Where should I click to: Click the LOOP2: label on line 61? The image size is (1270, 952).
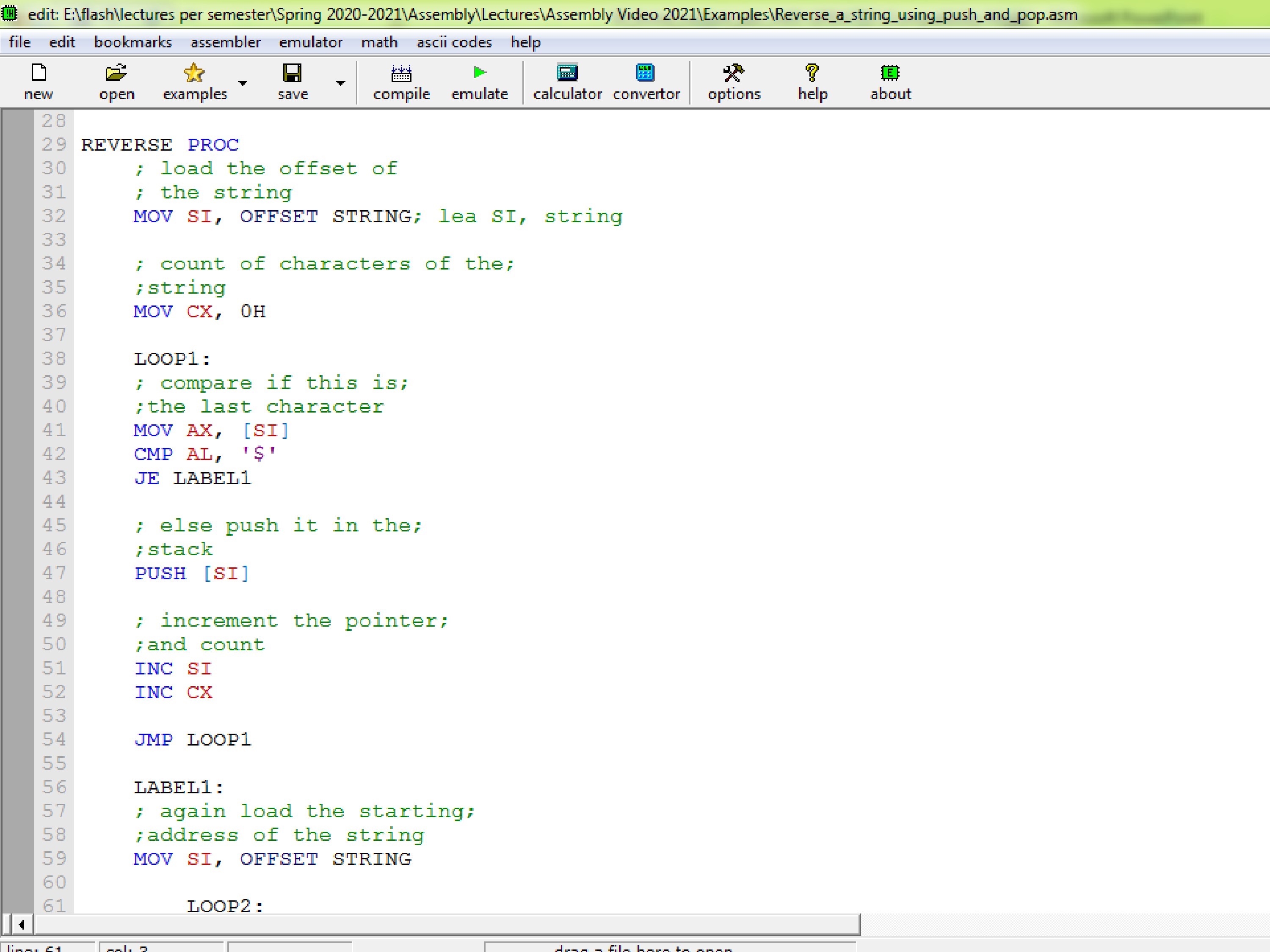coord(225,907)
